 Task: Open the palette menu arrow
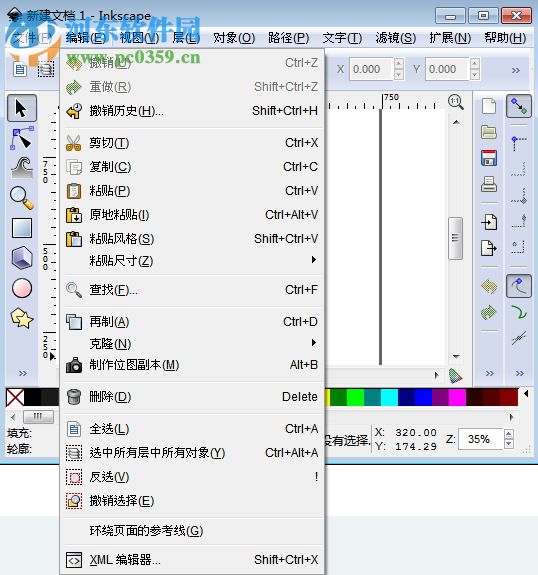[x=526, y=394]
